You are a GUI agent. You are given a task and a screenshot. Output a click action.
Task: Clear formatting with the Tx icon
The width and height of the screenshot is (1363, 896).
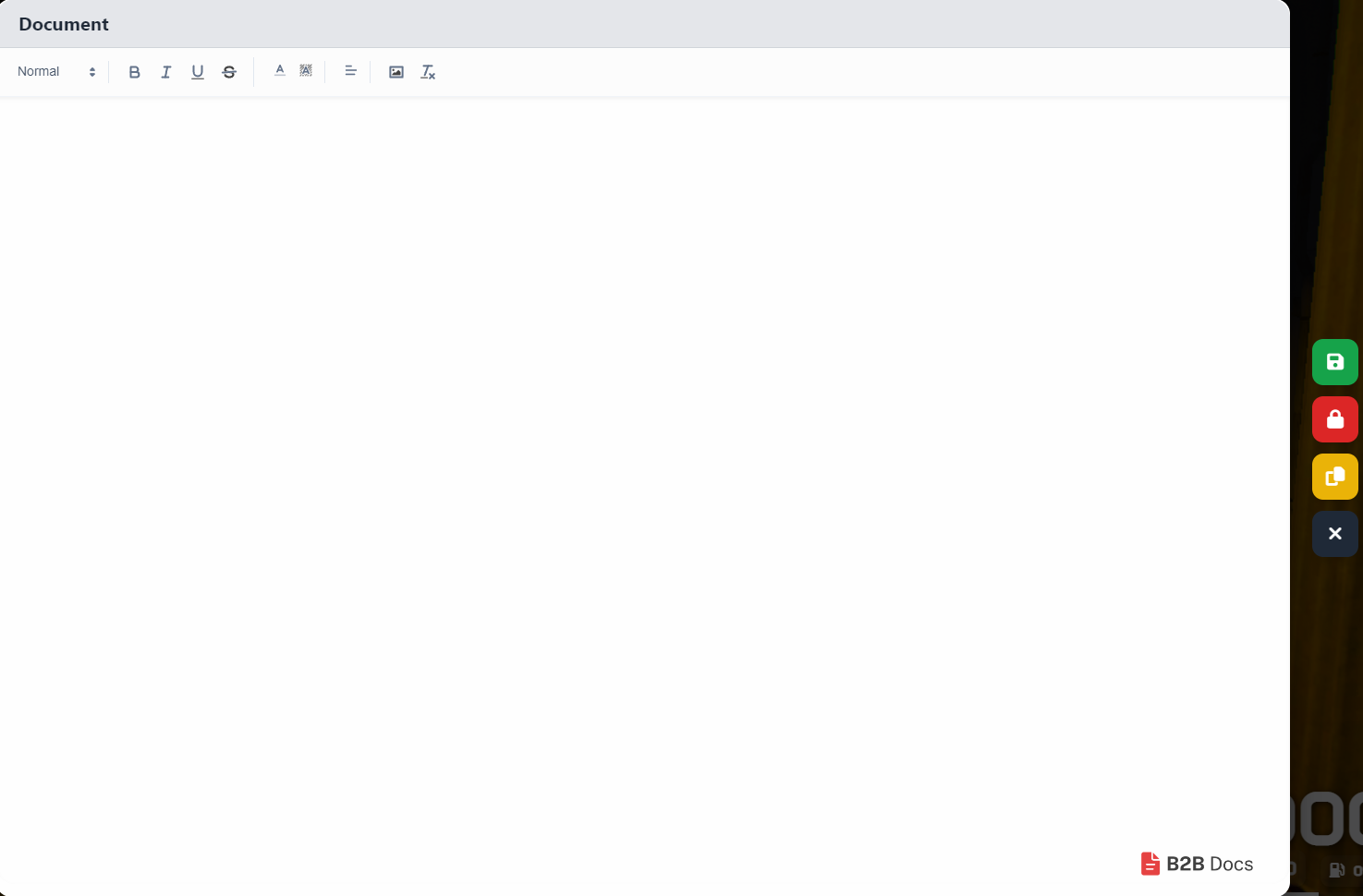(x=428, y=72)
